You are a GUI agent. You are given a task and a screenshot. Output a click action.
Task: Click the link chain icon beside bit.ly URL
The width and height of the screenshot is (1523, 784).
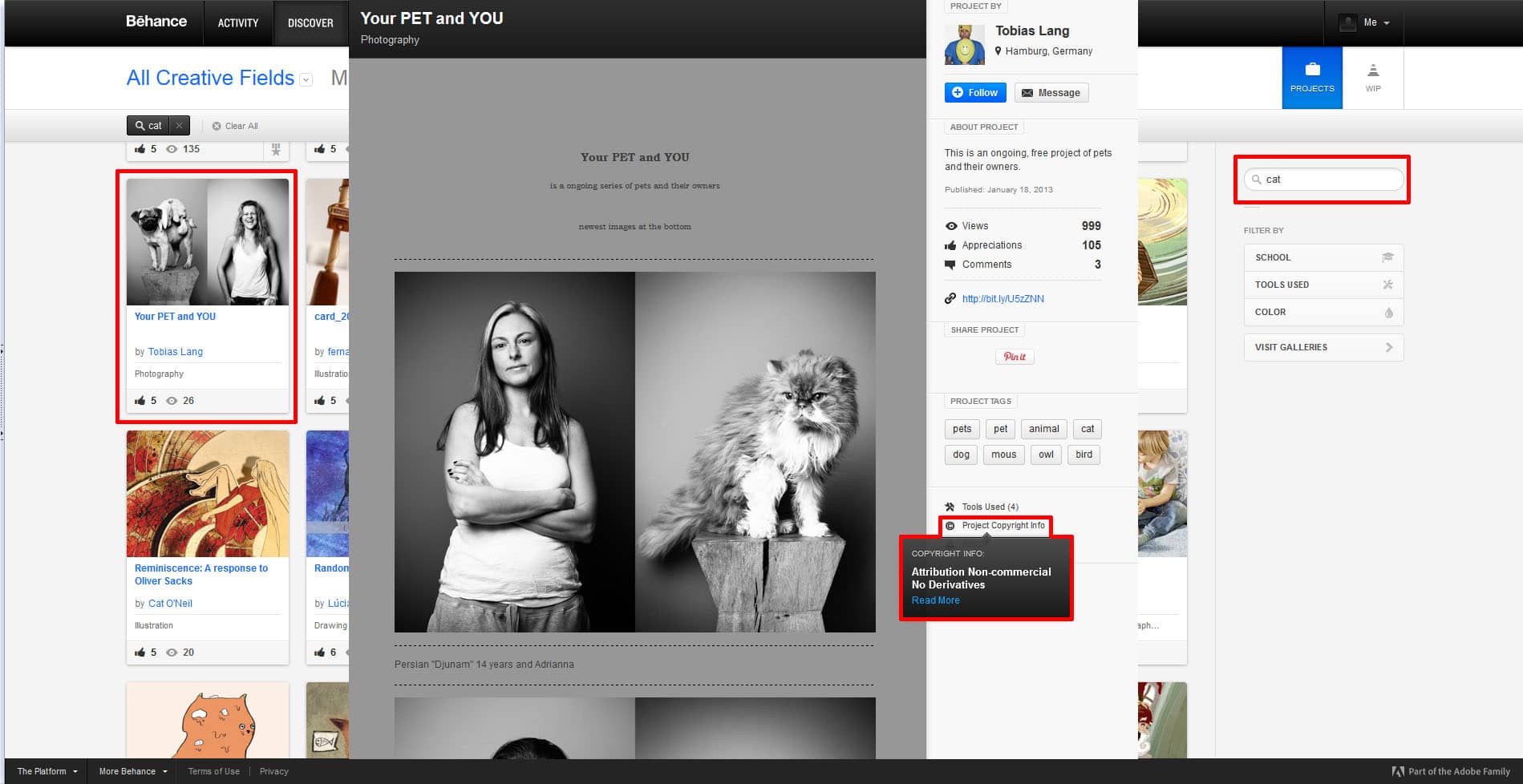pyautogui.click(x=950, y=298)
